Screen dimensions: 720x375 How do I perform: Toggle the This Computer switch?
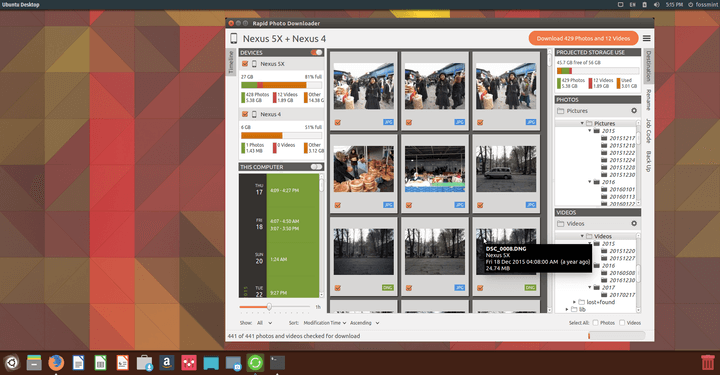click(x=316, y=167)
